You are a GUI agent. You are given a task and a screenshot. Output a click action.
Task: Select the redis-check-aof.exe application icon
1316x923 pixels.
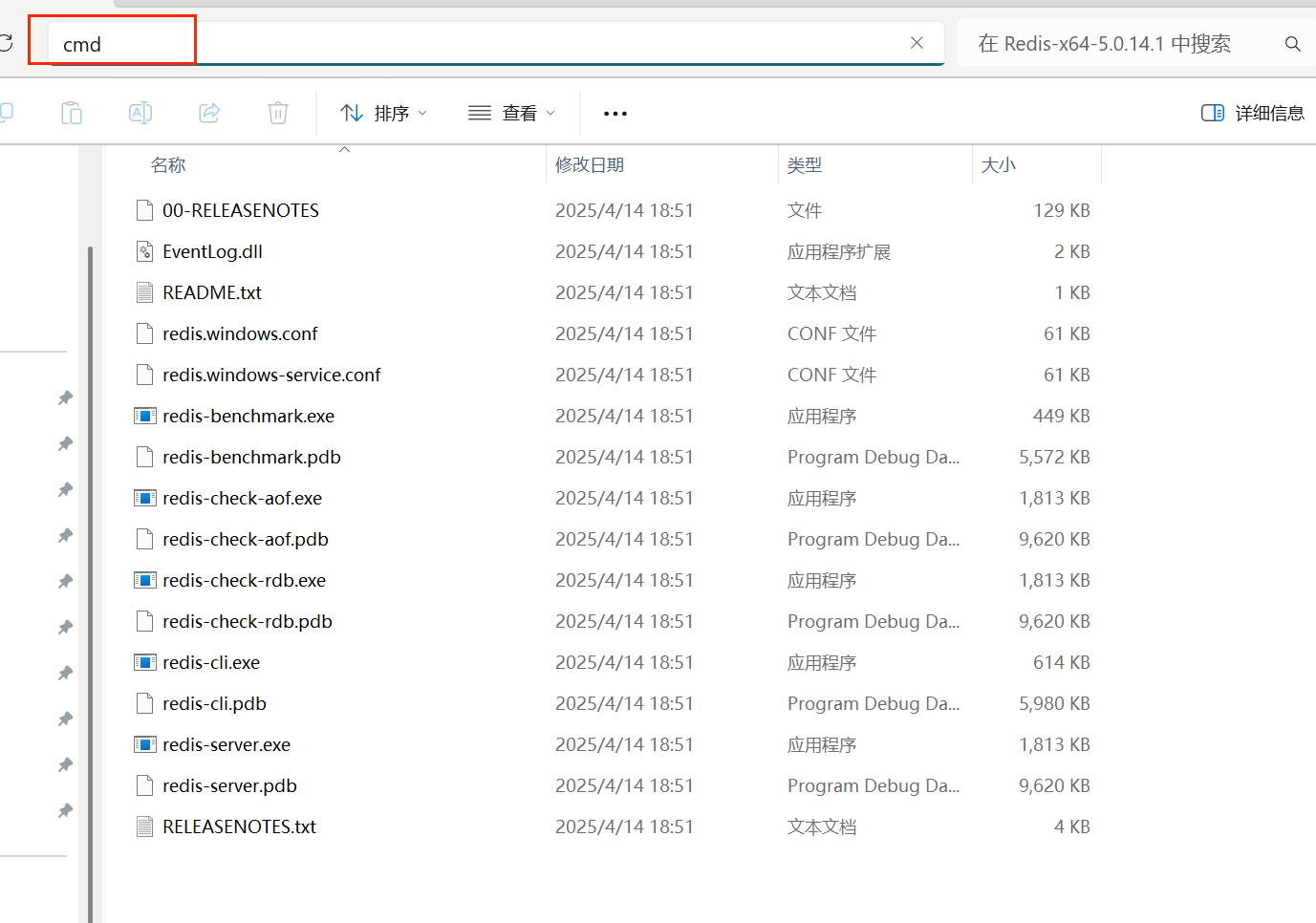pyautogui.click(x=145, y=498)
